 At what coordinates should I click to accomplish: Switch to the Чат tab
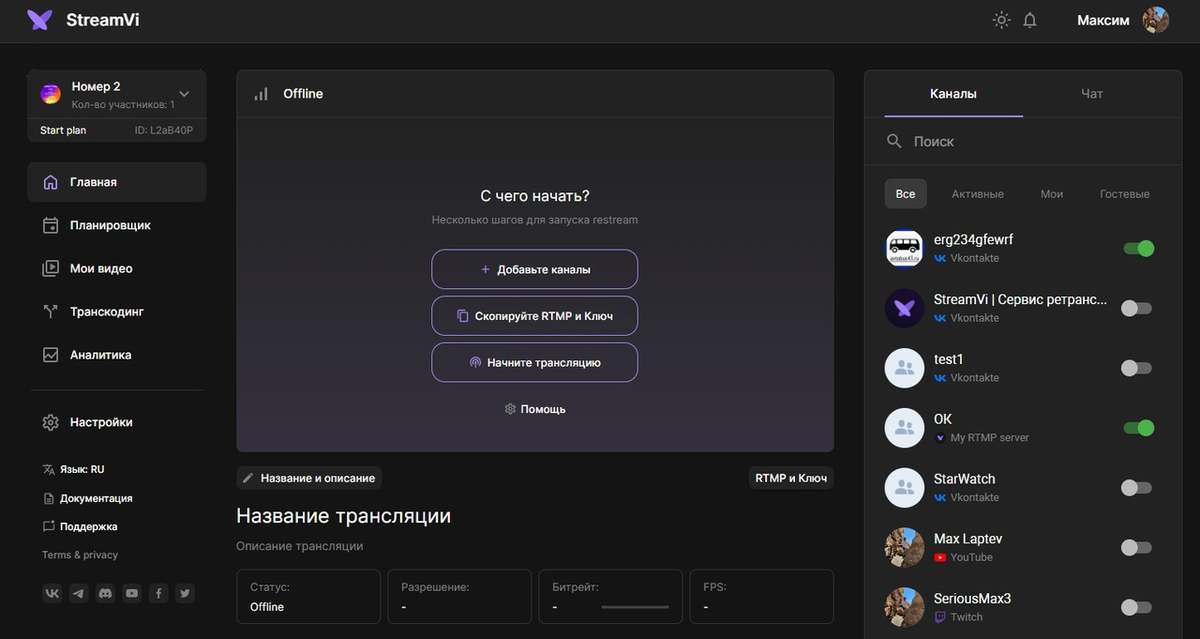point(1091,93)
